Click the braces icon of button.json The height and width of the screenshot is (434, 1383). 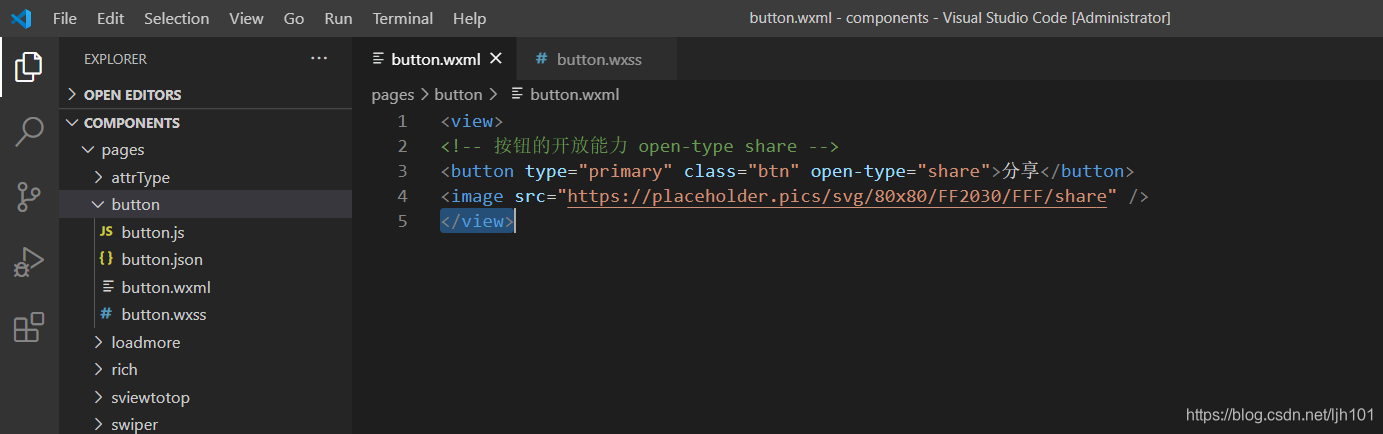106,259
